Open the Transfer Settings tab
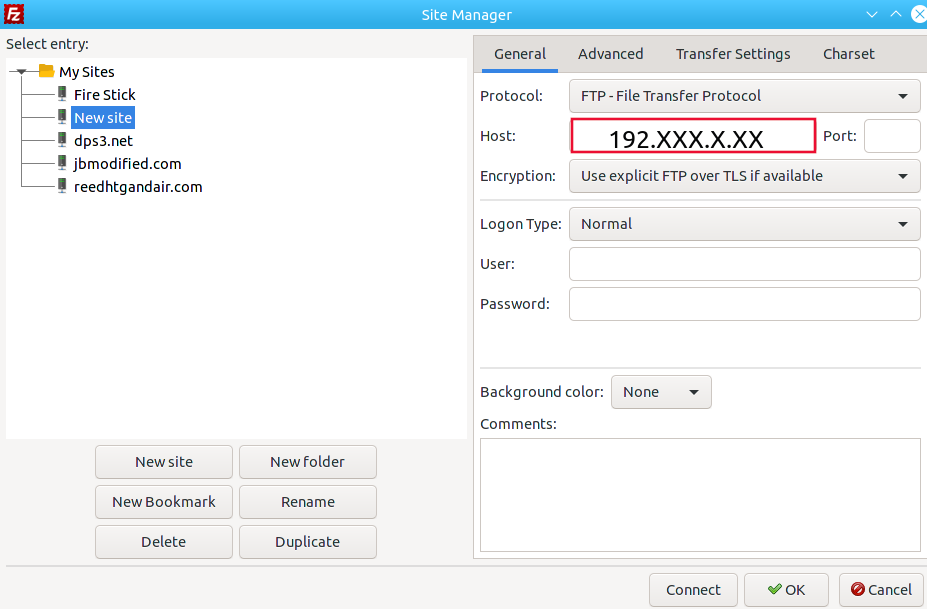Viewport: 927px width, 609px height. point(733,54)
